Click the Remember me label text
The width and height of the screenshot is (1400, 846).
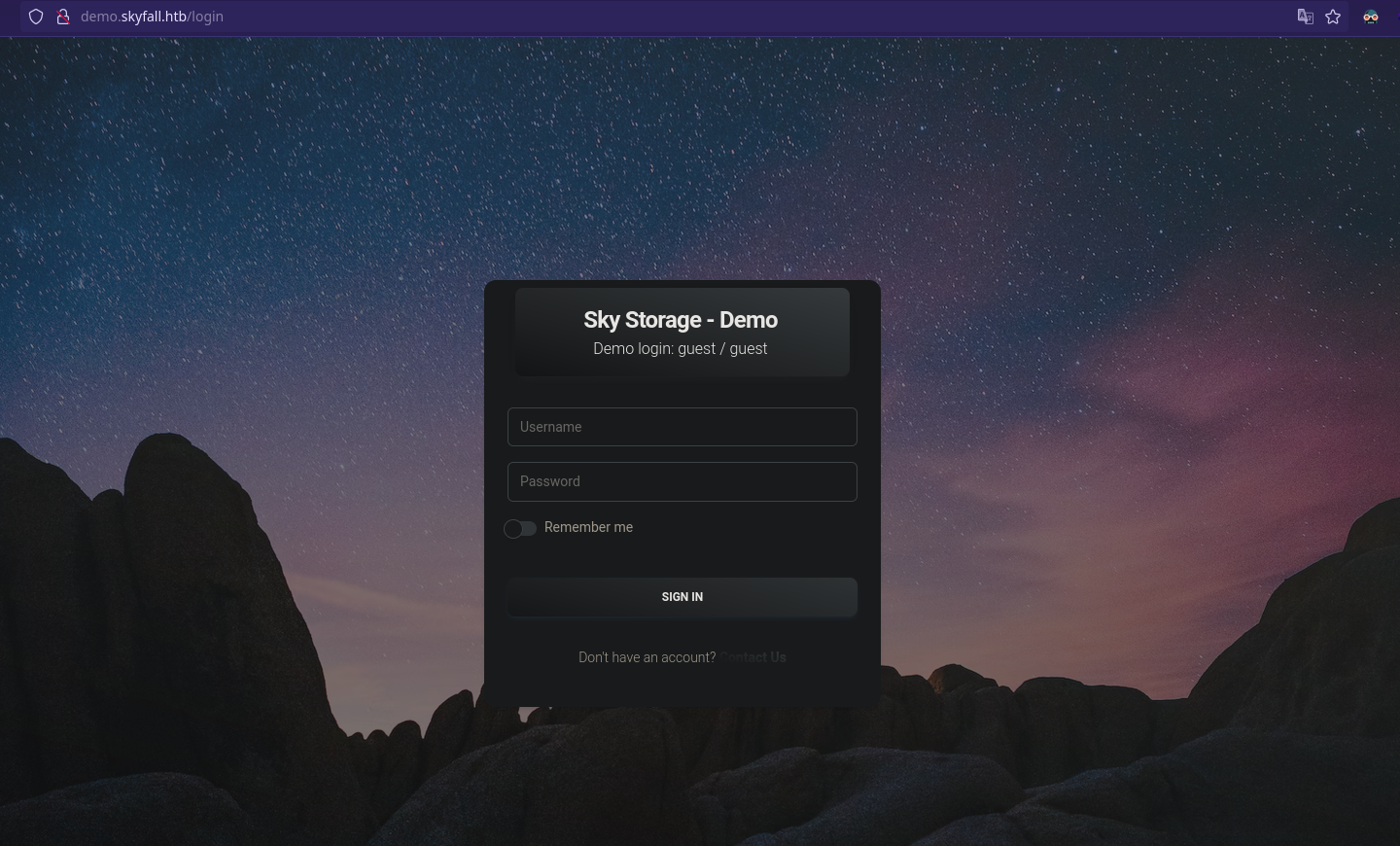[588, 527]
